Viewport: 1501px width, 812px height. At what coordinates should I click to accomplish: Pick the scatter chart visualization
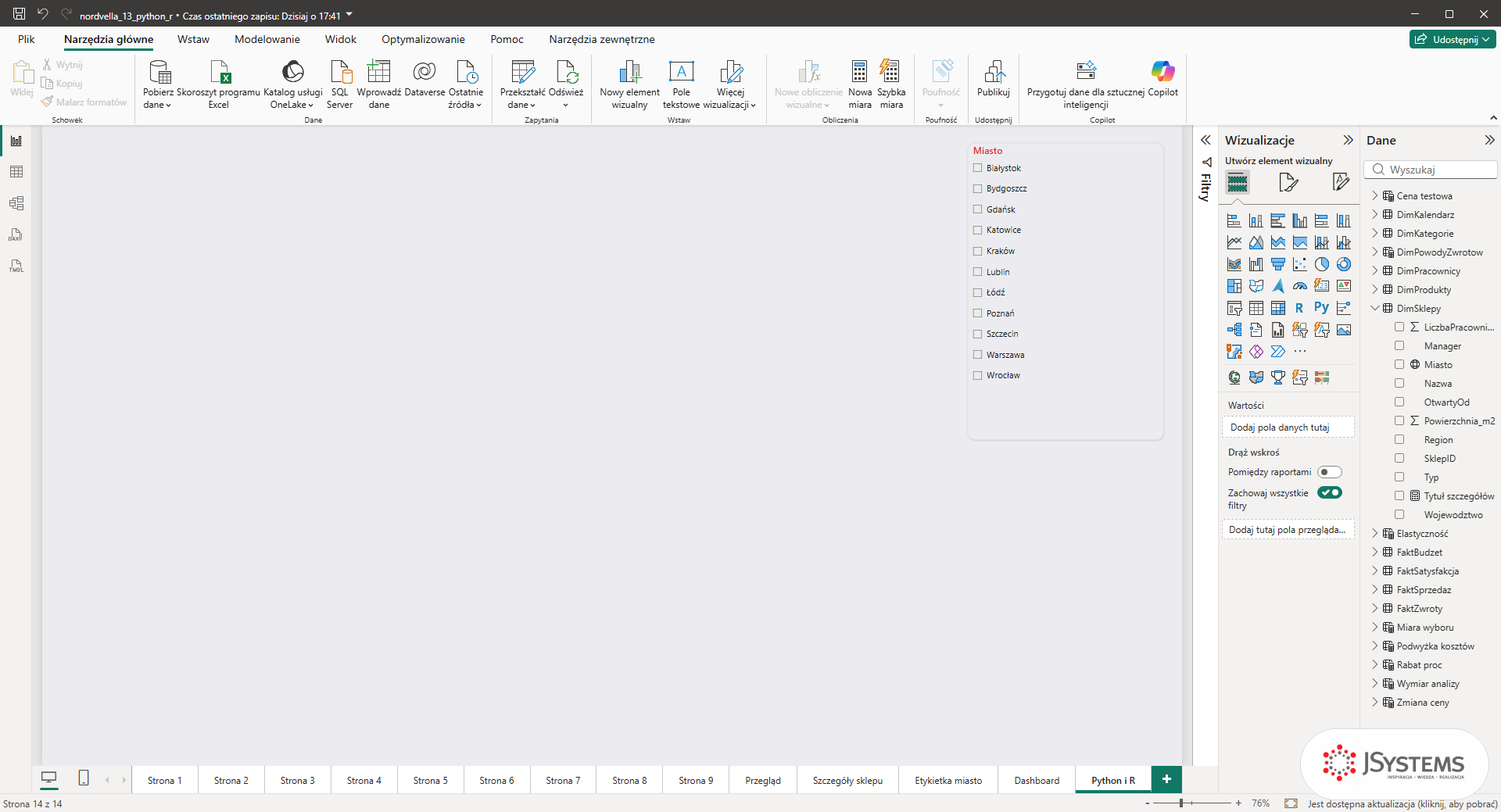1299,264
